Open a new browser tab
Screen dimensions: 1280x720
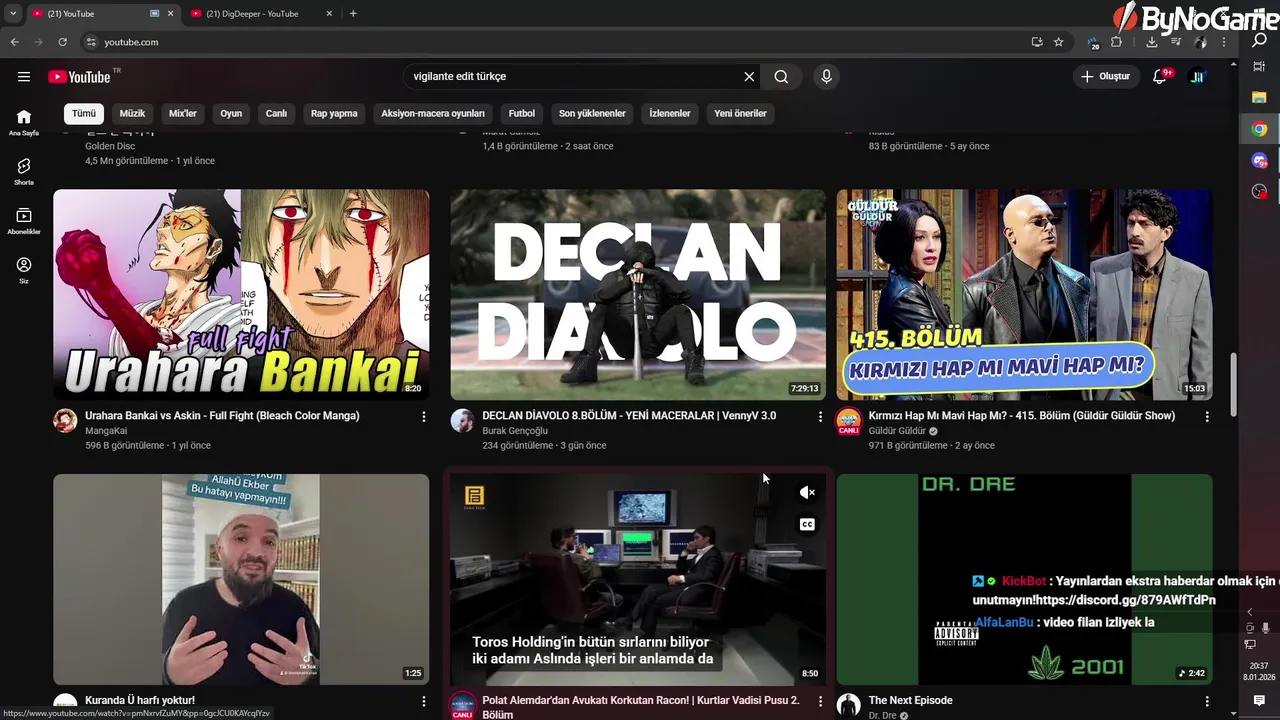(x=353, y=14)
